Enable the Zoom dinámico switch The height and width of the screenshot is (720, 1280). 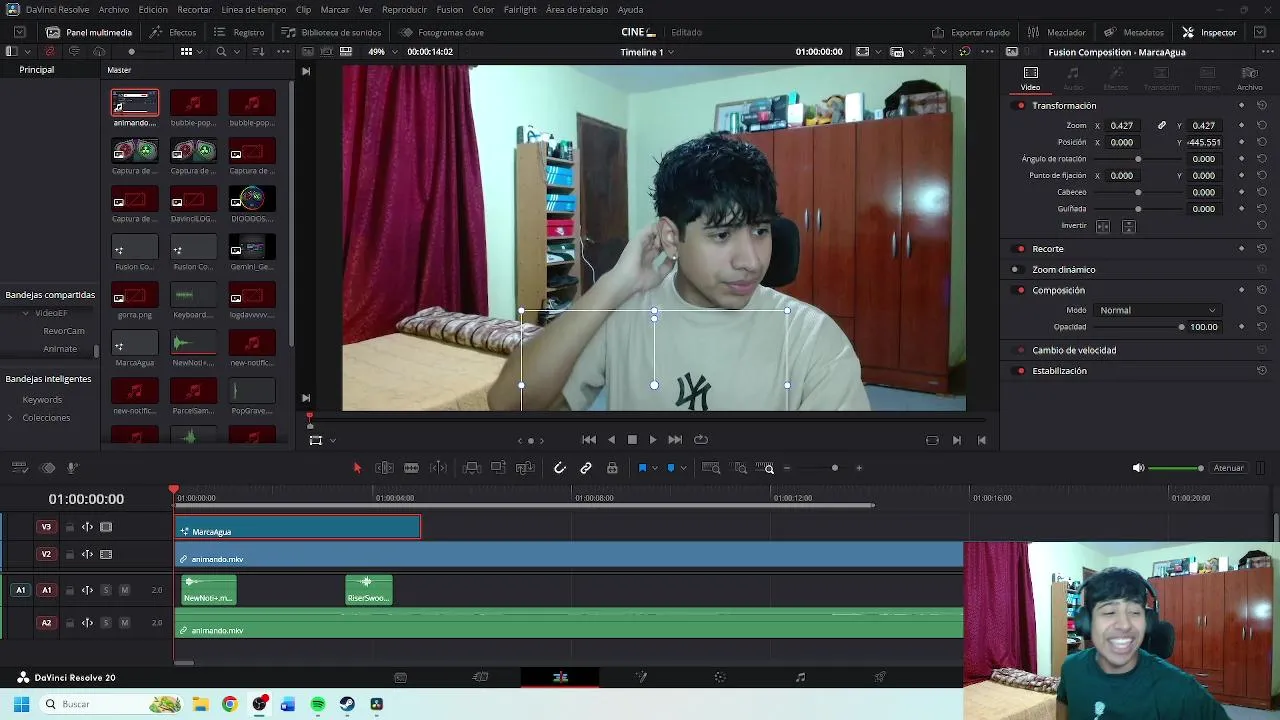click(x=1016, y=270)
